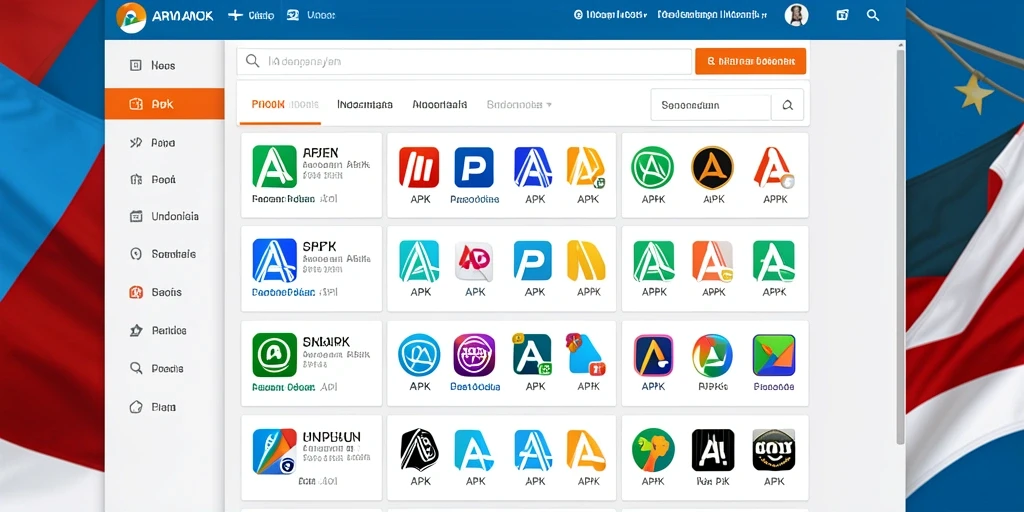Viewport: 1024px width, 512px height.
Task: Open the black AI app icon
Action: (712, 450)
